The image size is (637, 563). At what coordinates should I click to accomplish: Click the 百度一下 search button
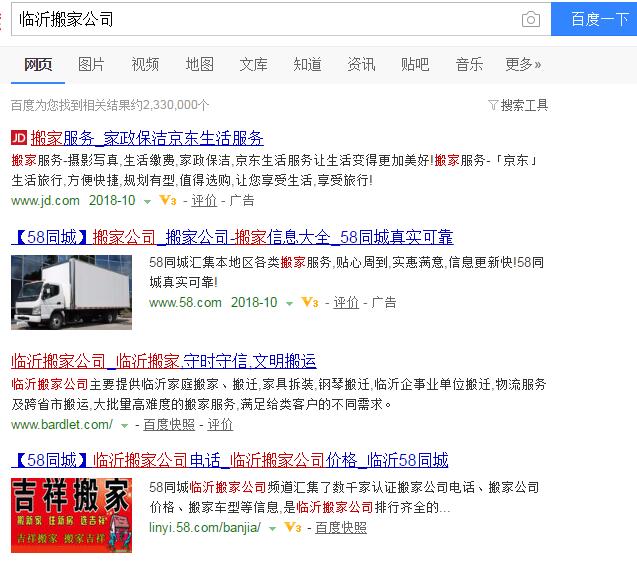click(594, 19)
